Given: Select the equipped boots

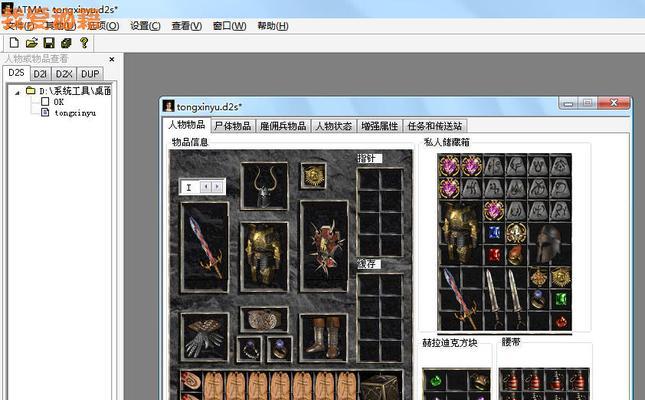Looking at the screenshot, I should (323, 337).
